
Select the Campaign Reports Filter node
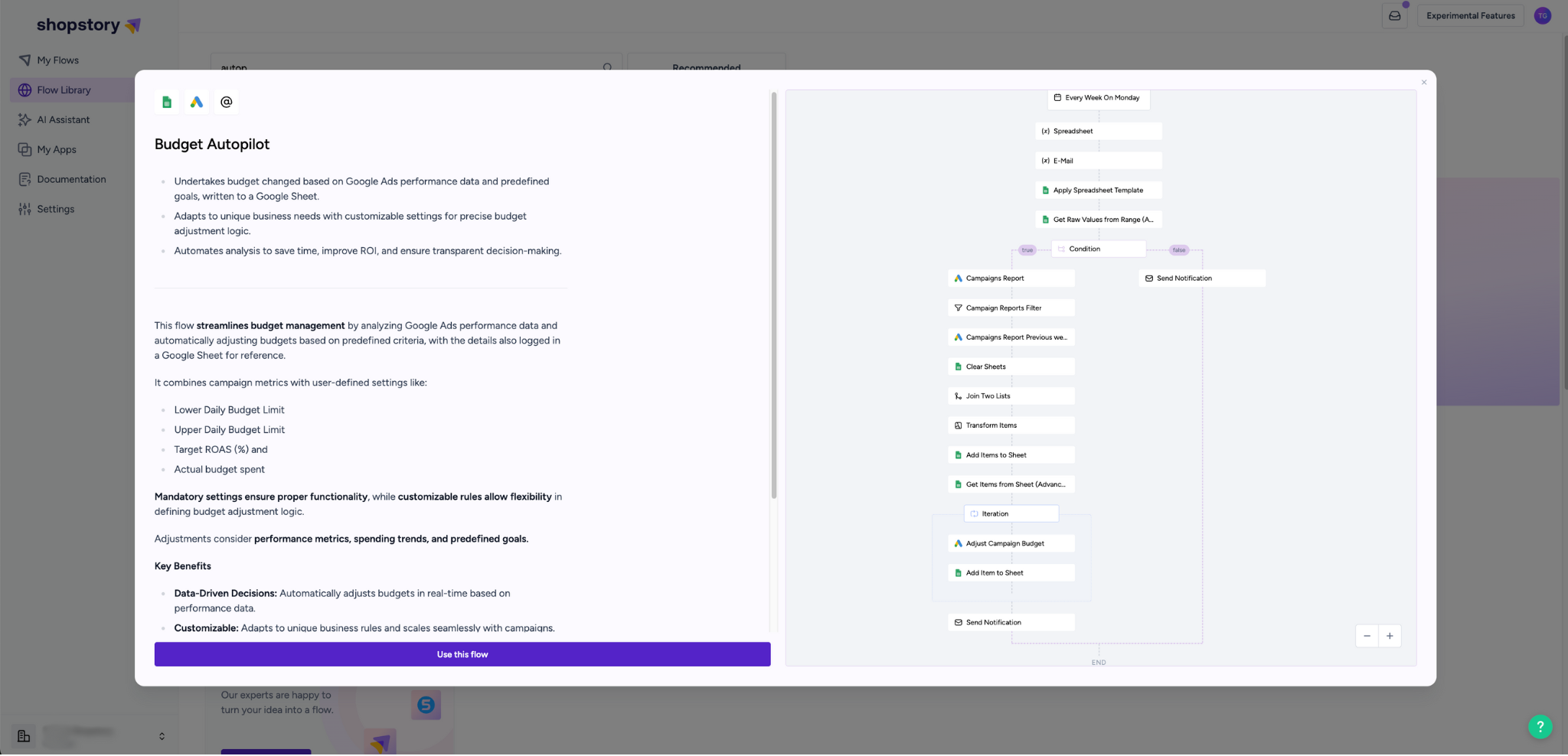tap(1011, 308)
